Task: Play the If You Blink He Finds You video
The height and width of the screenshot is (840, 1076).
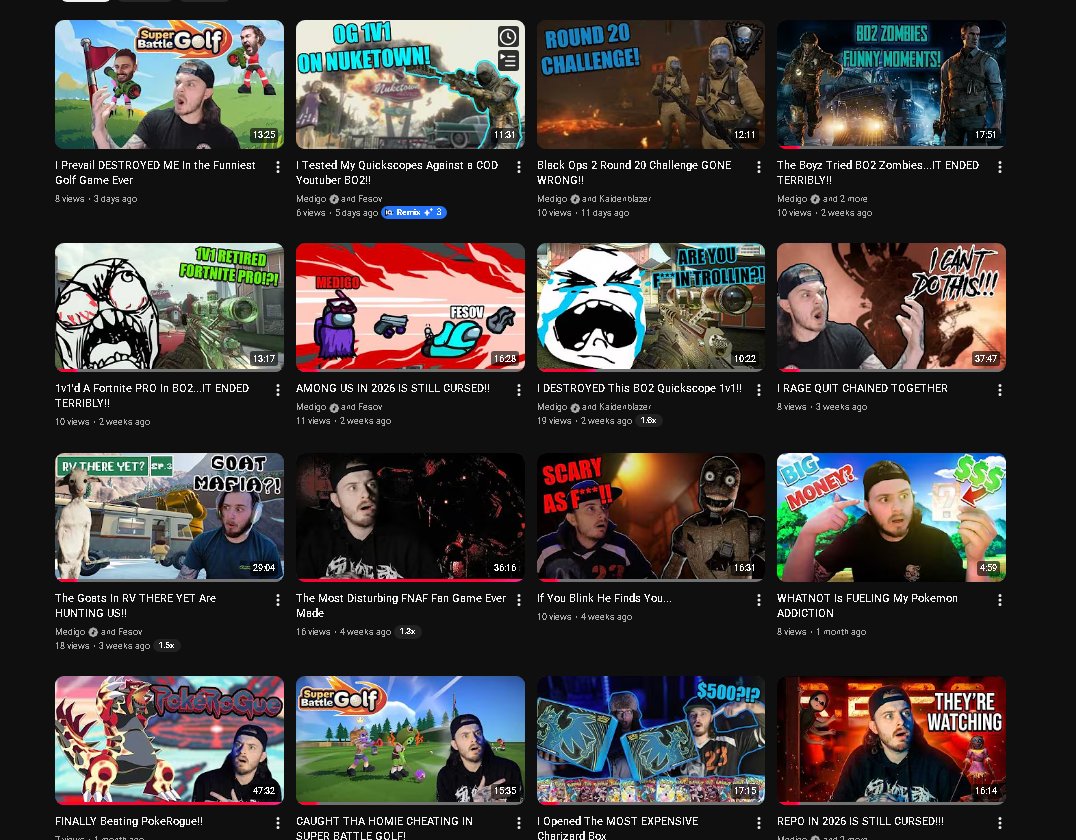Action: [650, 517]
